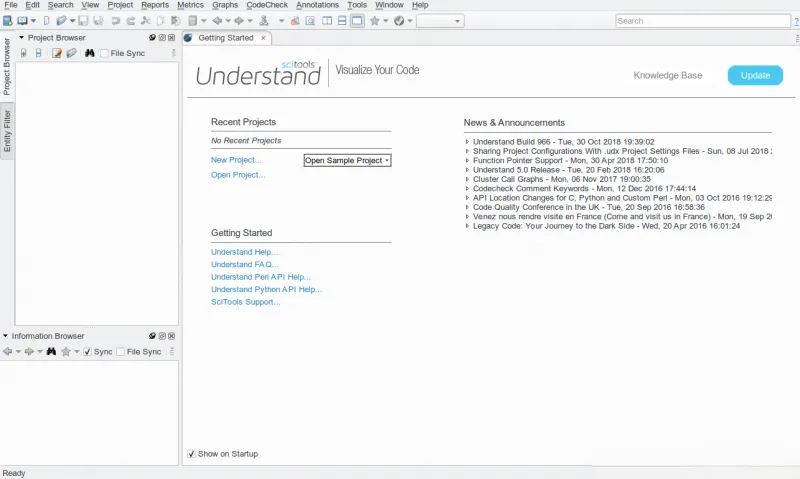Click the Analyze project icon
800x479 pixels.
264,21
